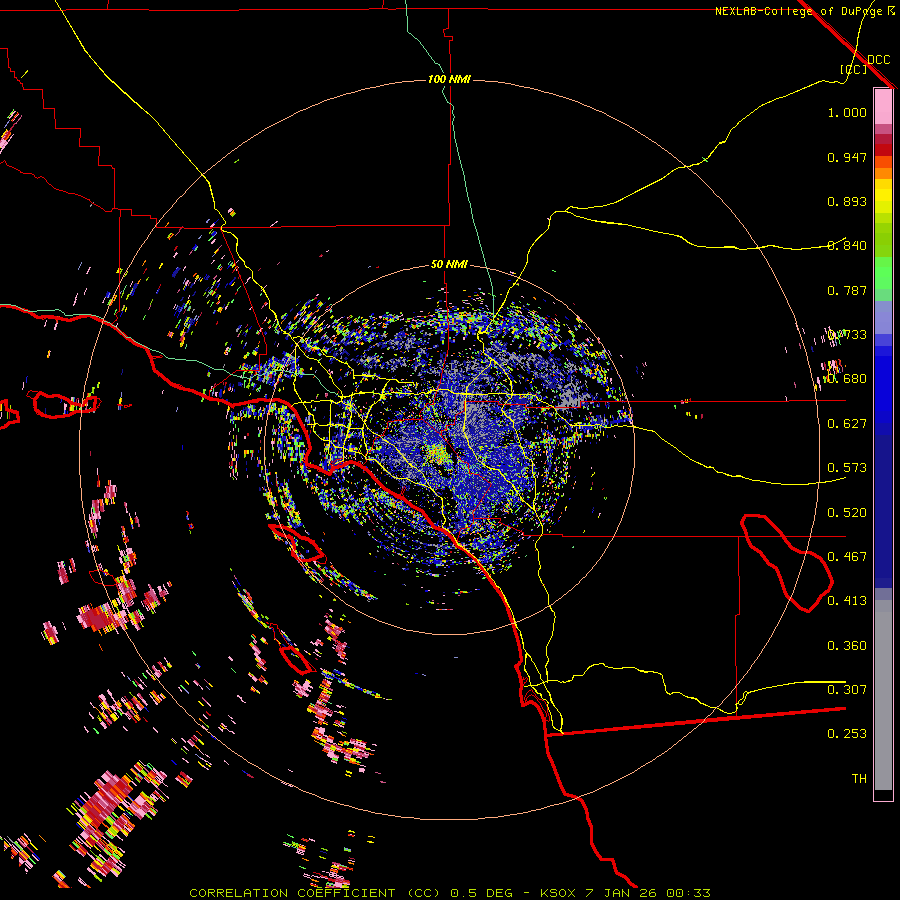900x900 pixels.
Task: Click the 0.413 scale value
Action: pos(847,601)
